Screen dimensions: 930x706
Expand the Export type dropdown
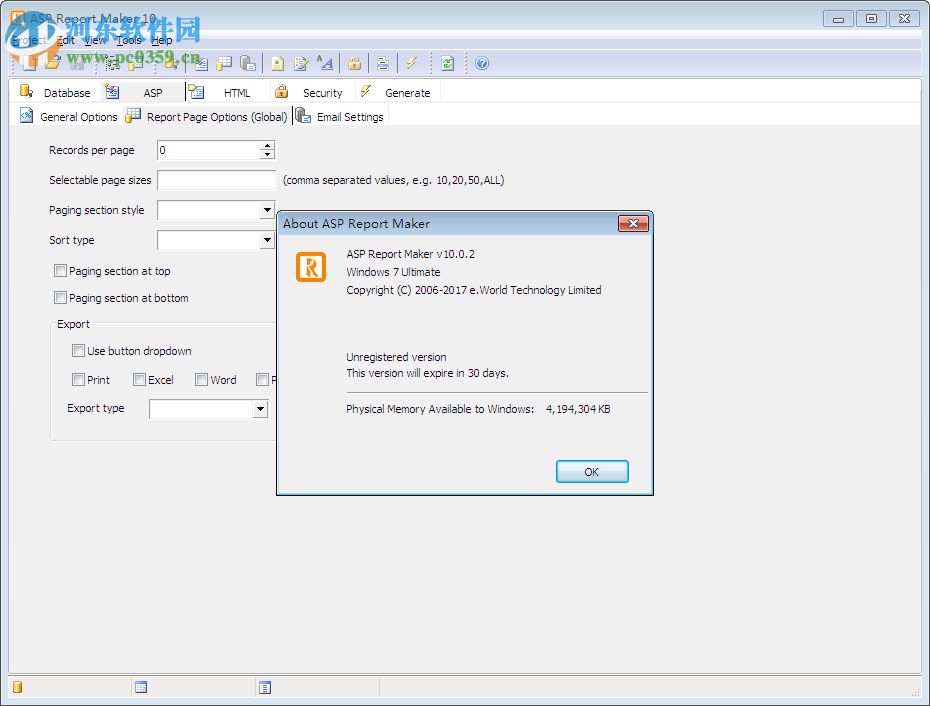click(x=260, y=409)
